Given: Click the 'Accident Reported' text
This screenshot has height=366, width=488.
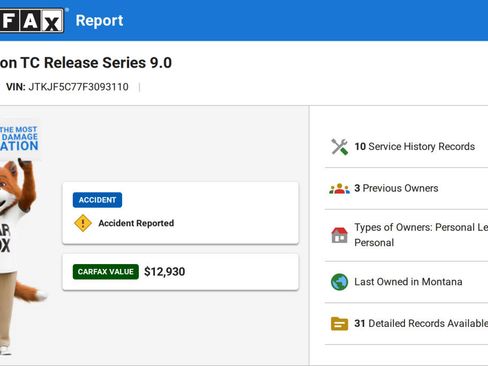Looking at the screenshot, I should (x=136, y=223).
